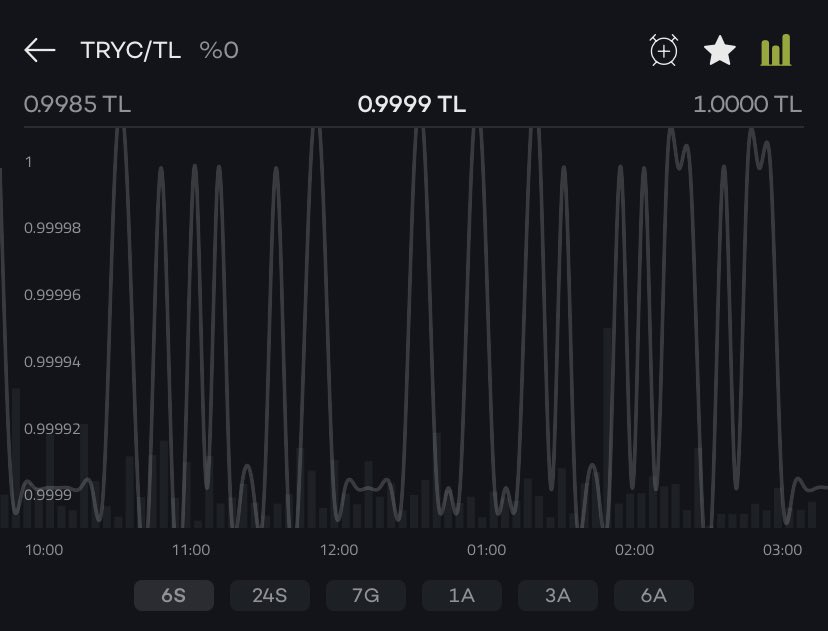Screen dimensions: 828x631
Task: Tap the 12:00 time axis label
Action: pos(339,550)
